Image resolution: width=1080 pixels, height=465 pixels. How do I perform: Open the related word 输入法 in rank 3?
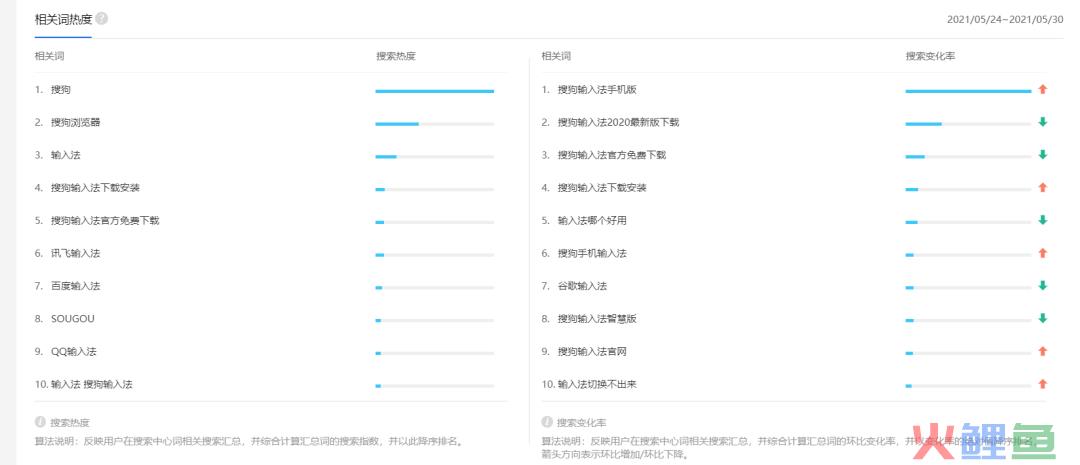click(65, 155)
